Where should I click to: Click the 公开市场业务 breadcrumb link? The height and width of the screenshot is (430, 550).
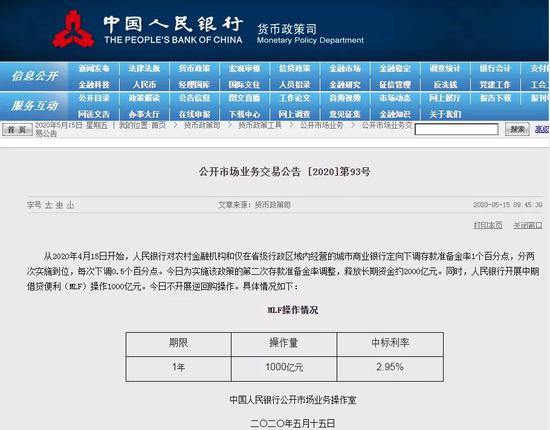coord(321,125)
